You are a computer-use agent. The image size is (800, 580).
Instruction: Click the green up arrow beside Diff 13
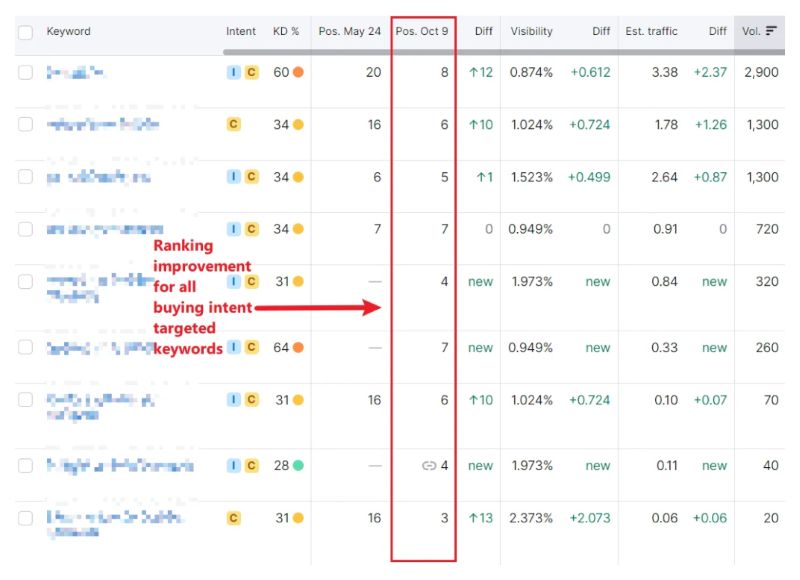tap(473, 518)
